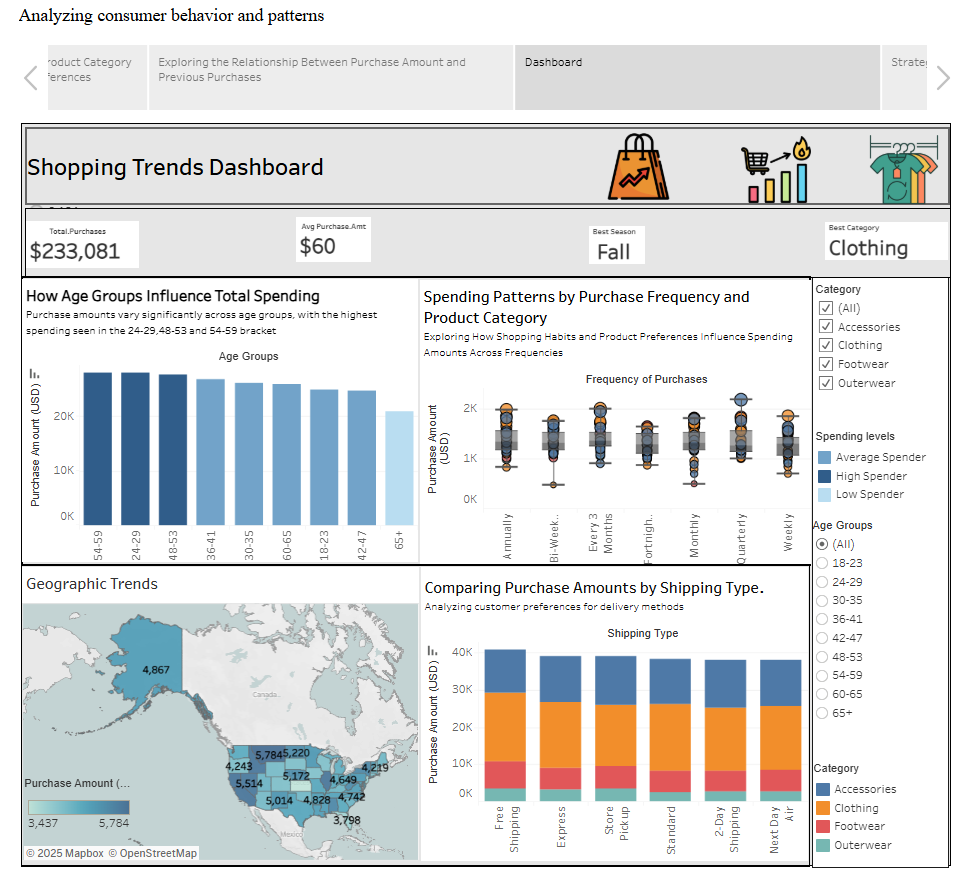
Task: Click the shopping bag trend icon
Action: pyautogui.click(x=640, y=167)
